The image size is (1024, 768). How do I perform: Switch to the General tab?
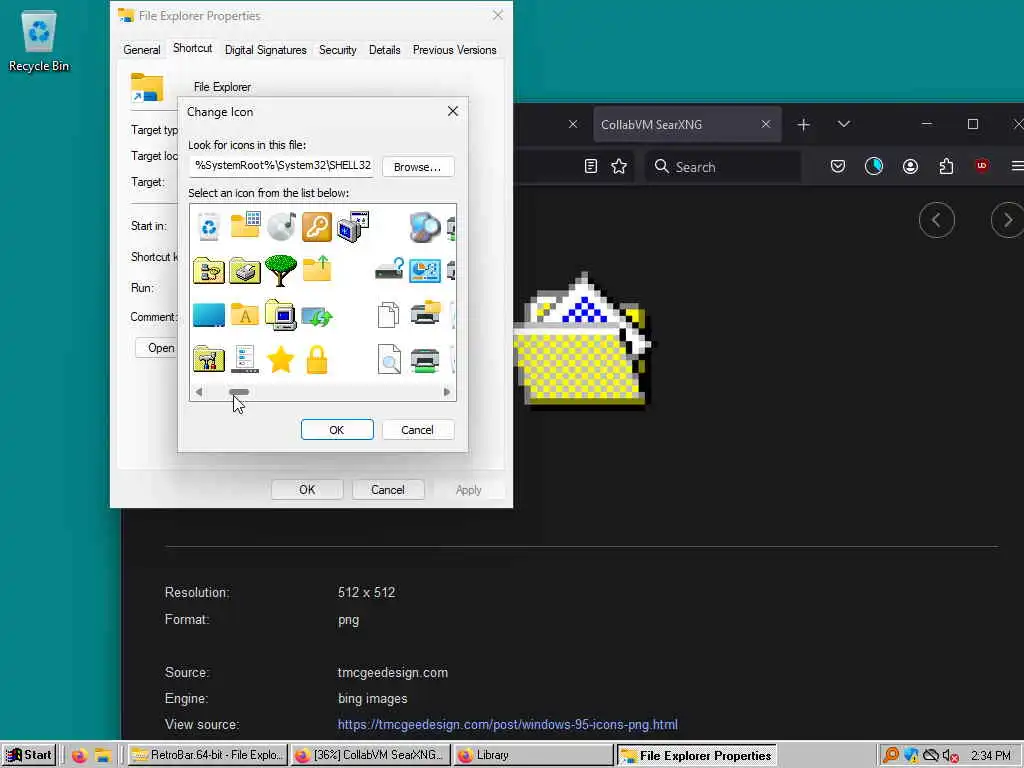tap(142, 50)
